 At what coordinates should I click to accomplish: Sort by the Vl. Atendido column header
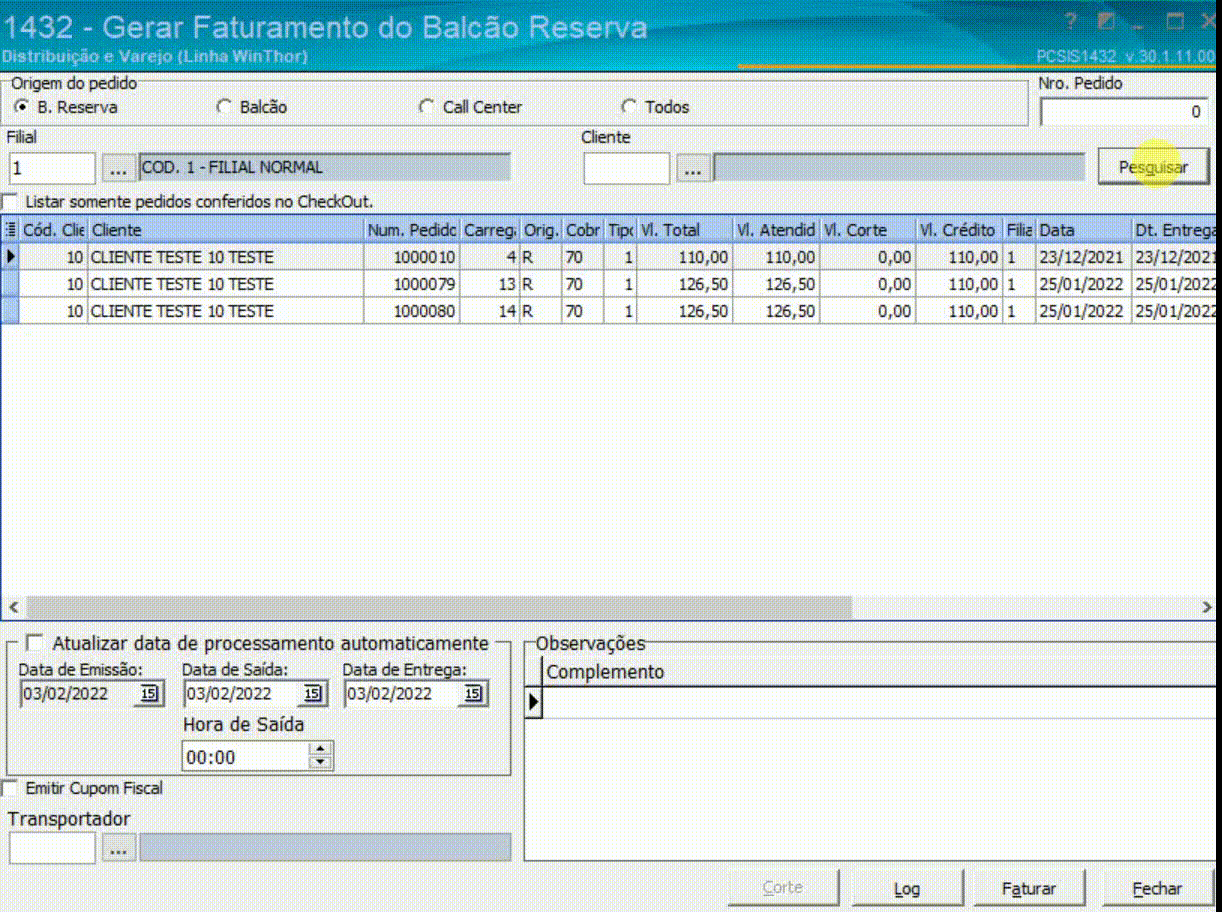pos(775,230)
